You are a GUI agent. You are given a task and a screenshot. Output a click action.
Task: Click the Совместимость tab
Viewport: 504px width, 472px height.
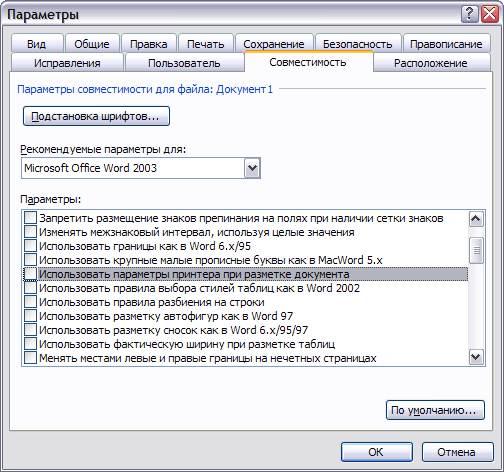[308, 62]
